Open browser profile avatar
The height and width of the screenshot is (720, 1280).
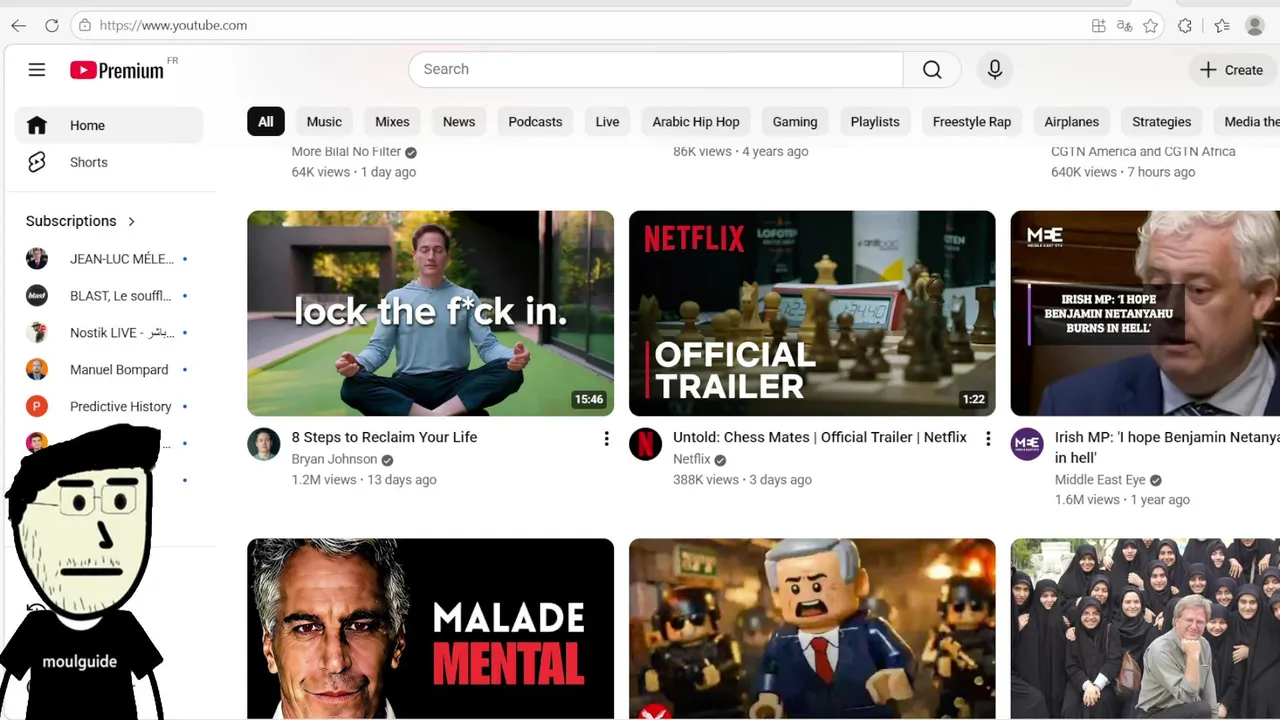coord(1255,26)
